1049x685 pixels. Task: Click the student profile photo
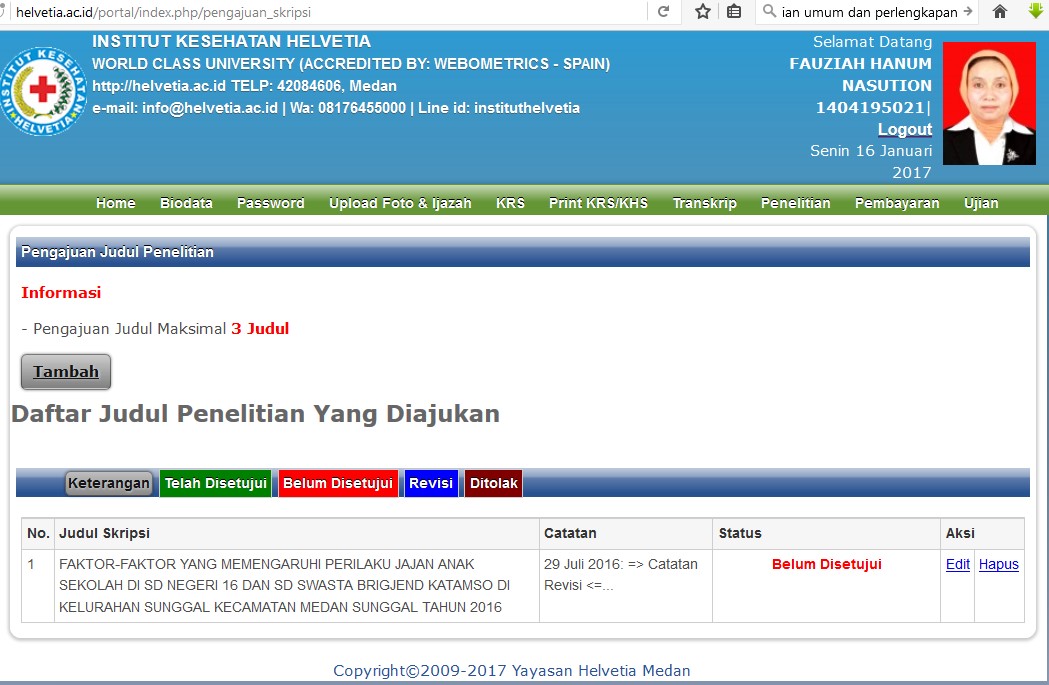pyautogui.click(x=988, y=103)
